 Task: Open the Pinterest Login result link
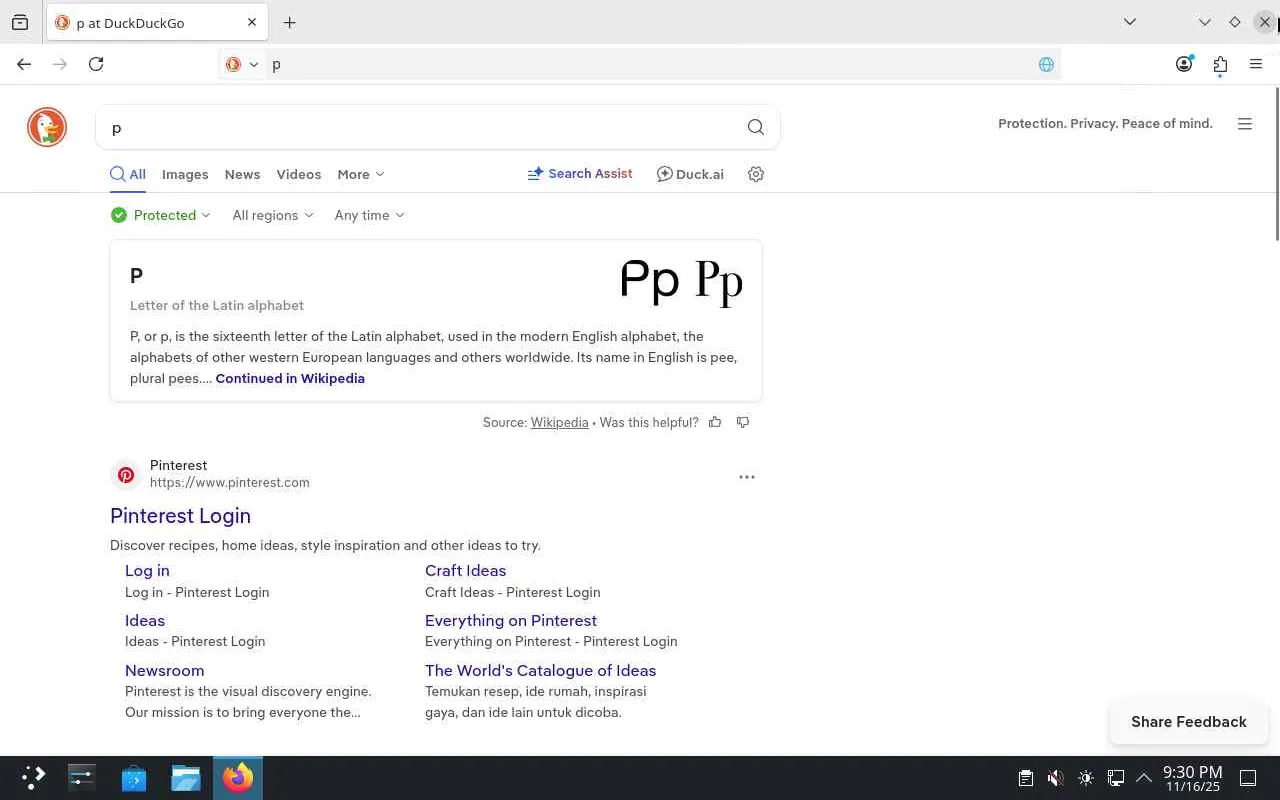tap(180, 516)
